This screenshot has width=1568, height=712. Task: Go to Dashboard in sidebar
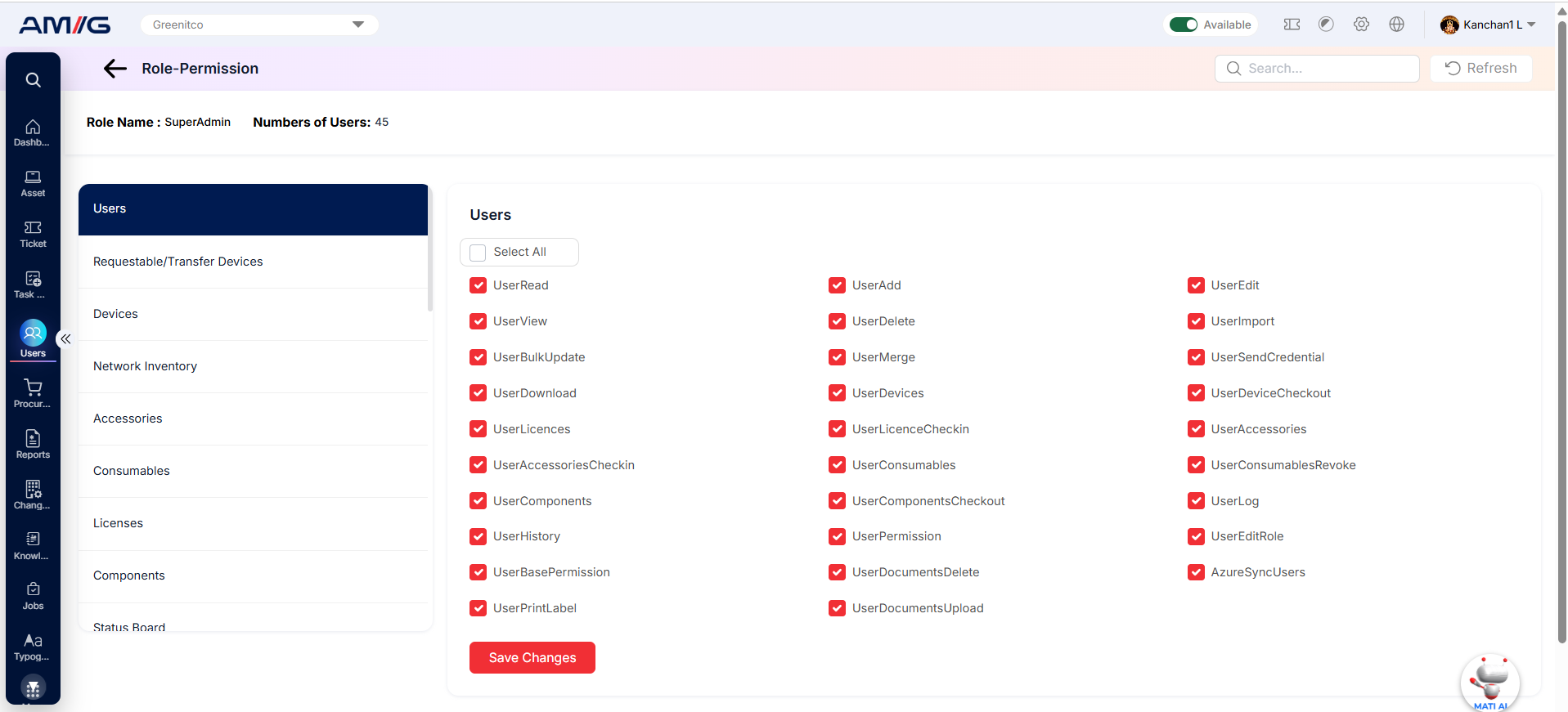coord(33,132)
